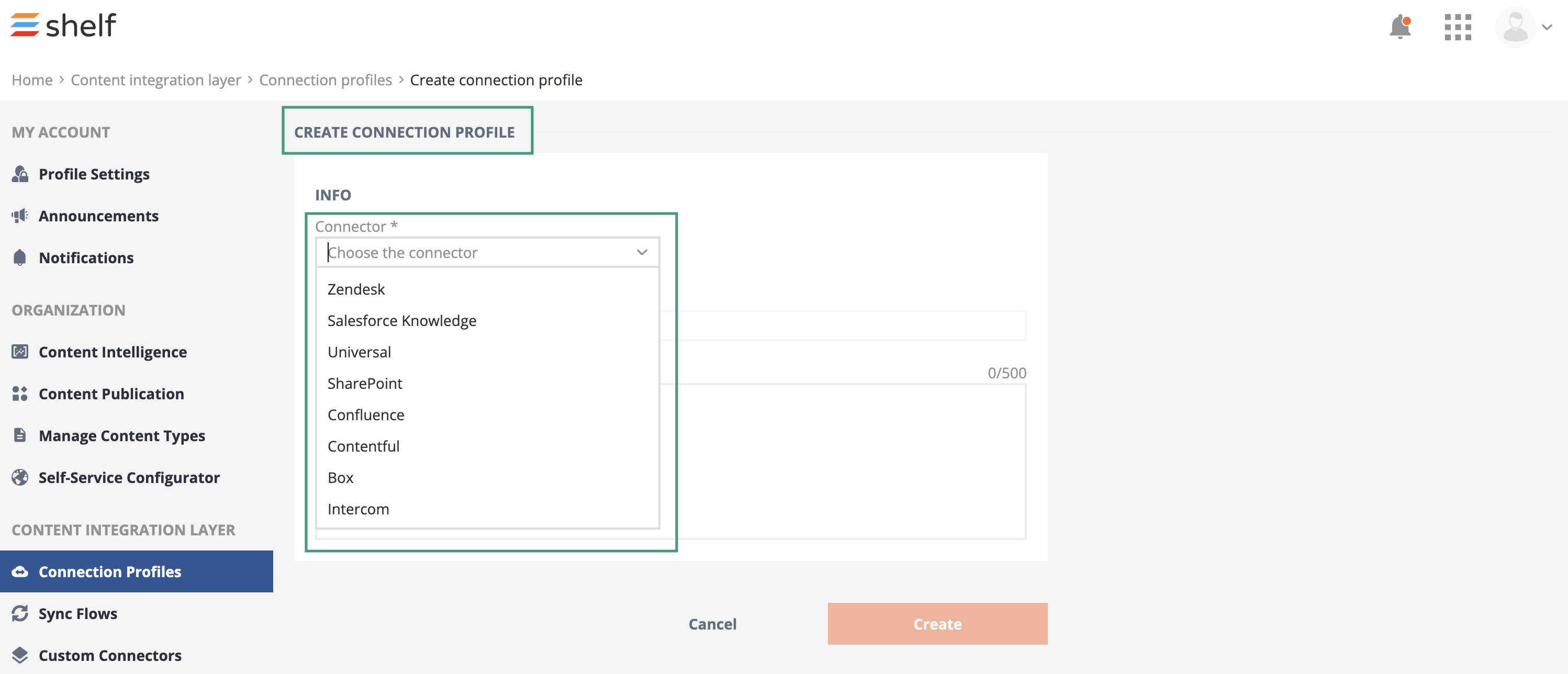Navigate to Connection profiles breadcrumb link
The width and height of the screenshot is (1568, 674).
coord(325,80)
